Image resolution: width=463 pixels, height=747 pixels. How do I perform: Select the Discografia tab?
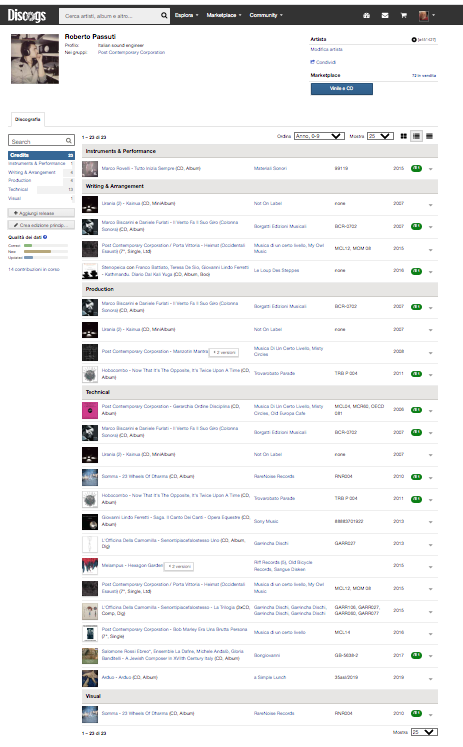pyautogui.click(x=28, y=120)
